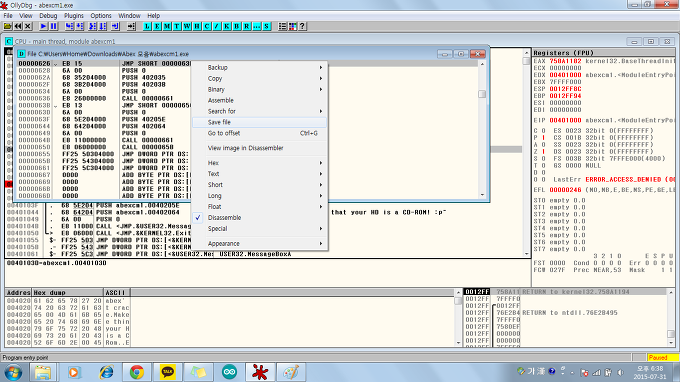Show Threads window (T button)
680x382 pixels.
coord(177,26)
